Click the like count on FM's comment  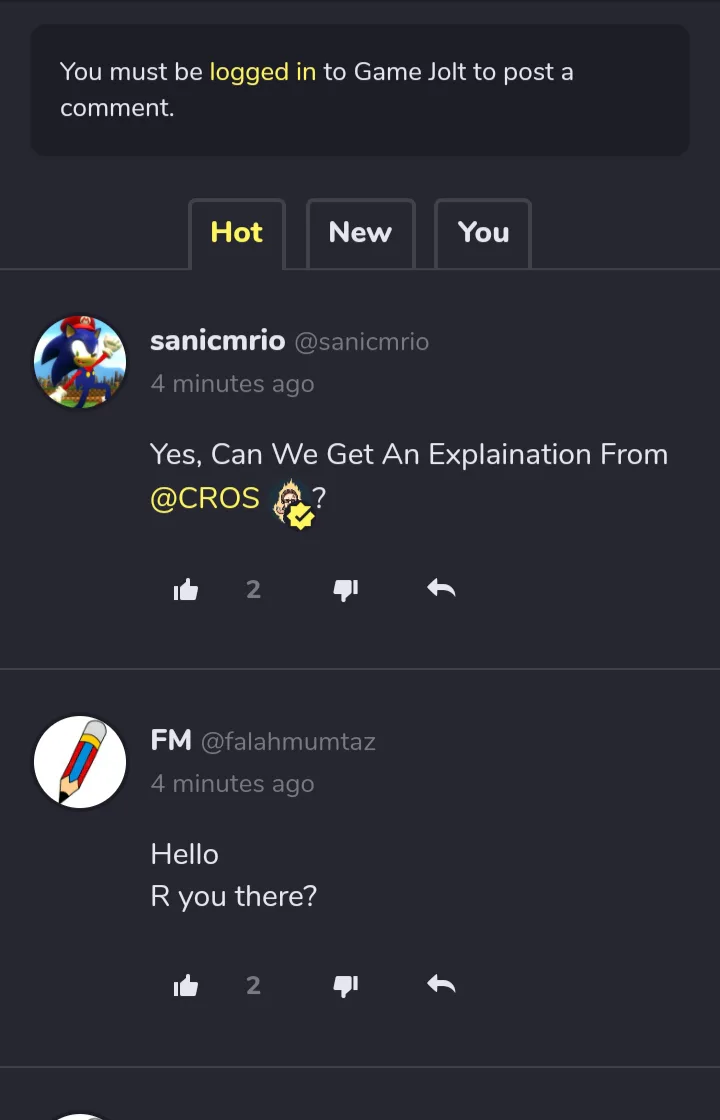253,986
